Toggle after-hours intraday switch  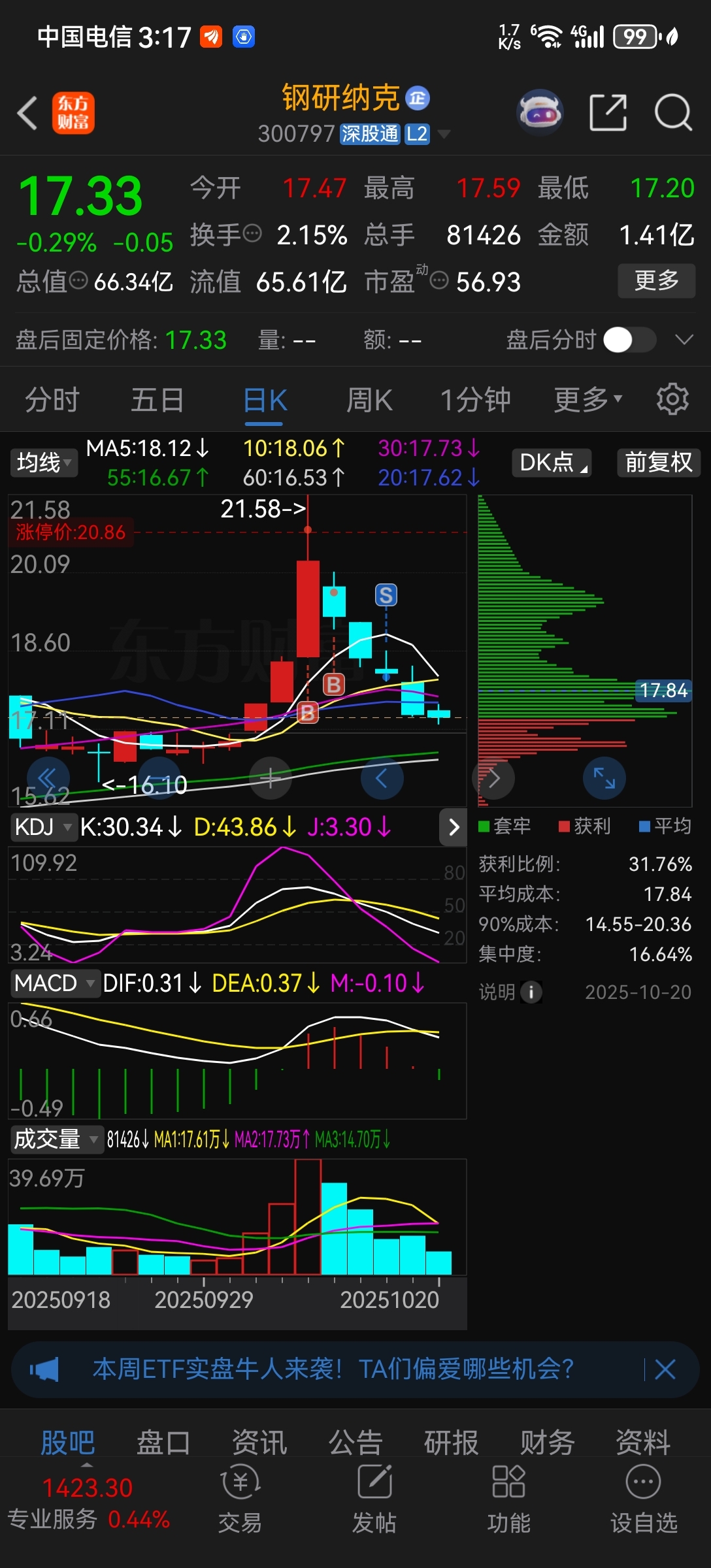[x=629, y=340]
